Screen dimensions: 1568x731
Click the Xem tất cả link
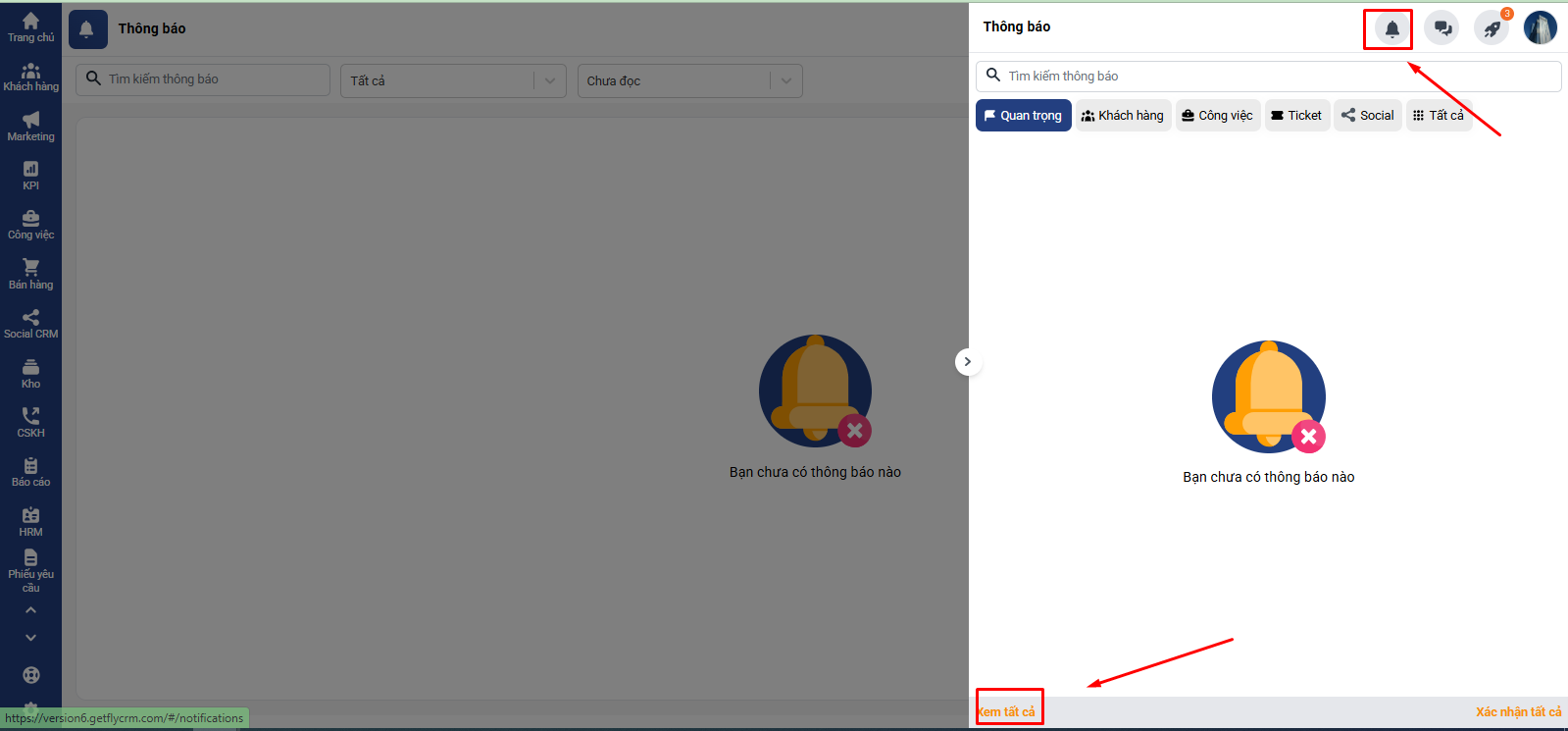click(1007, 711)
